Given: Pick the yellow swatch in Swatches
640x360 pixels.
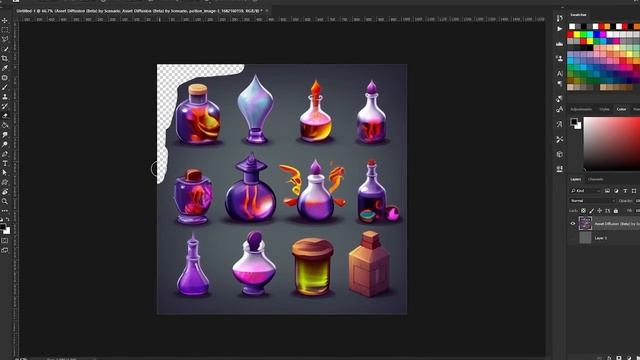Looking at the screenshot, I should [x=577, y=35].
